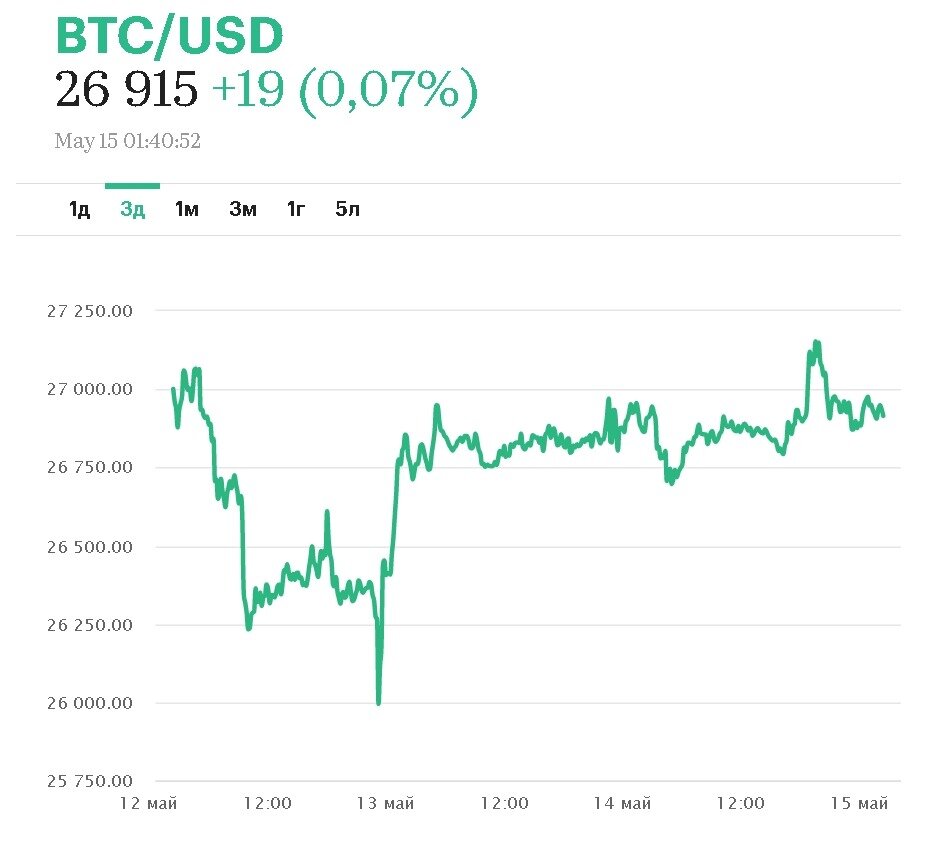Image resolution: width=944 pixels, height=842 pixels.
Task: Click the 12 май date label
Action: tap(149, 803)
